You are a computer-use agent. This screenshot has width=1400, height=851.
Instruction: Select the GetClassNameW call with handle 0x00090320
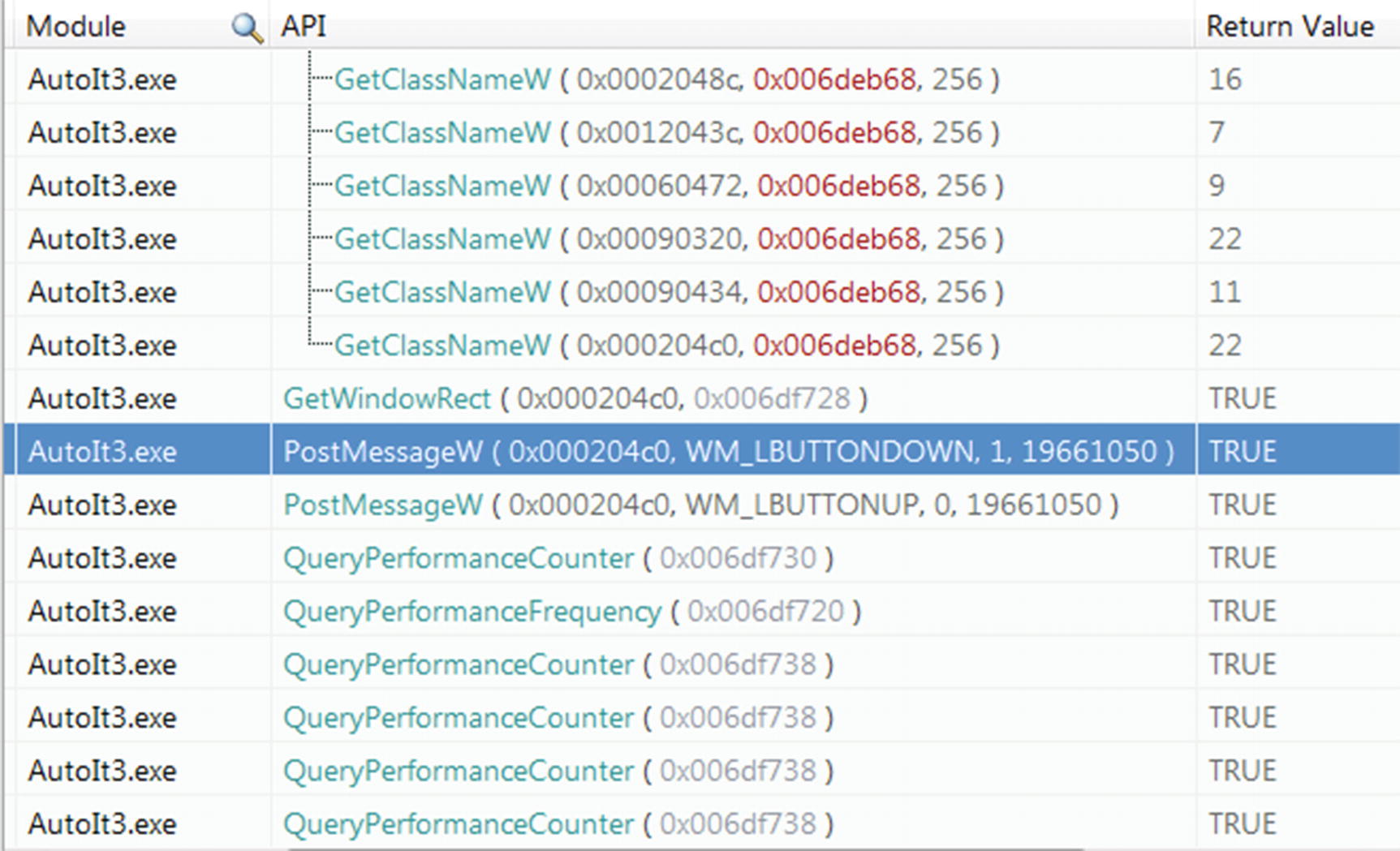click(668, 239)
